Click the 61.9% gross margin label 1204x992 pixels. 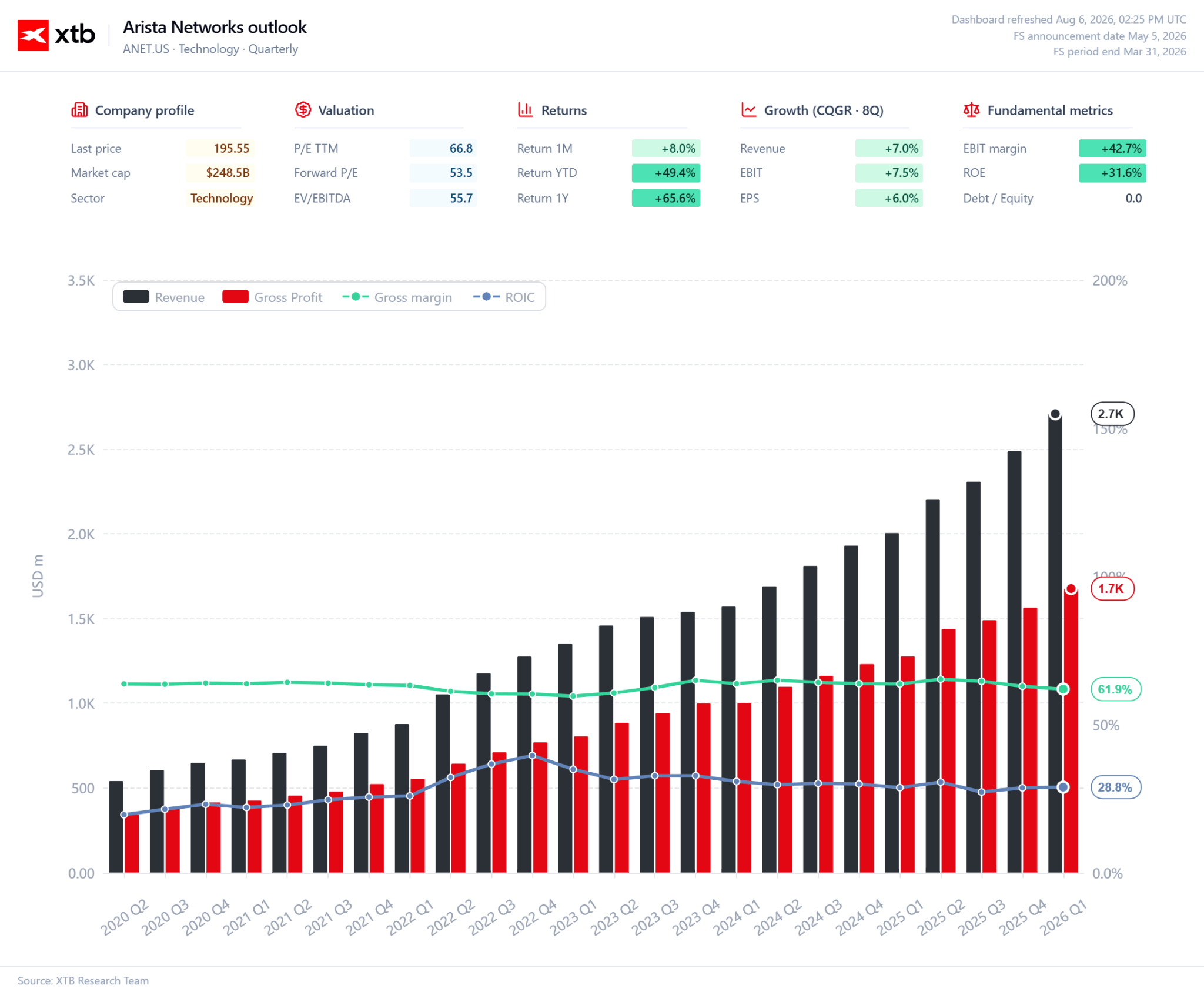[1116, 689]
